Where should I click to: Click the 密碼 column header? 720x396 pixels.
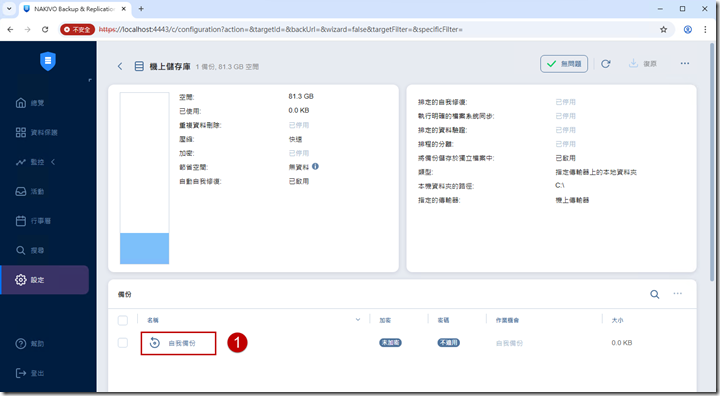coord(443,320)
